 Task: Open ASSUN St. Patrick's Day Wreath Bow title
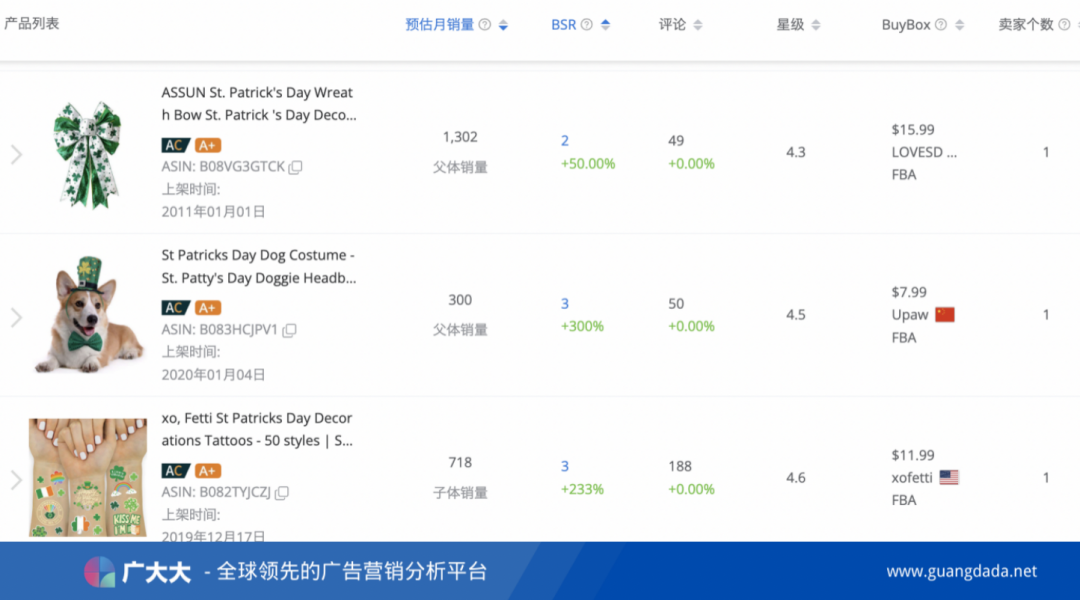click(259, 103)
